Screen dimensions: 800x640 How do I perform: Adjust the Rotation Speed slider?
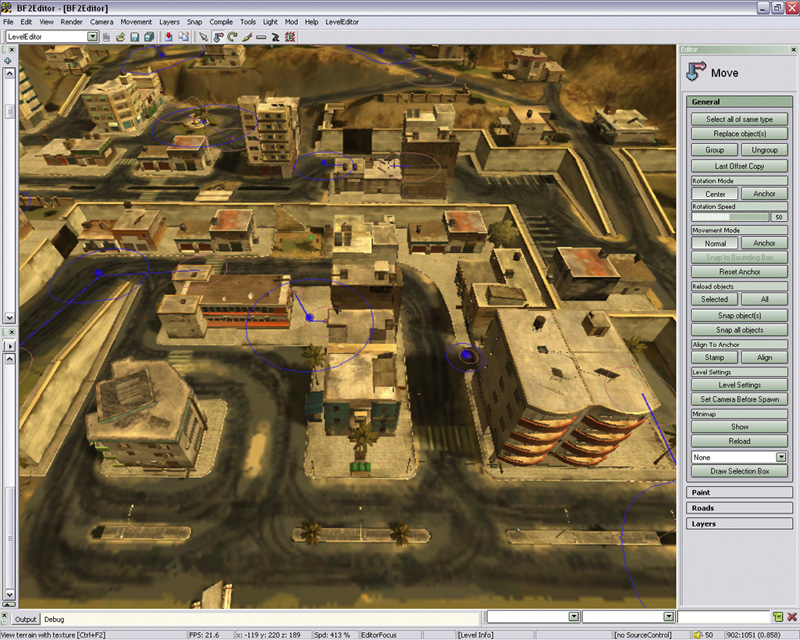pyautogui.click(x=730, y=217)
